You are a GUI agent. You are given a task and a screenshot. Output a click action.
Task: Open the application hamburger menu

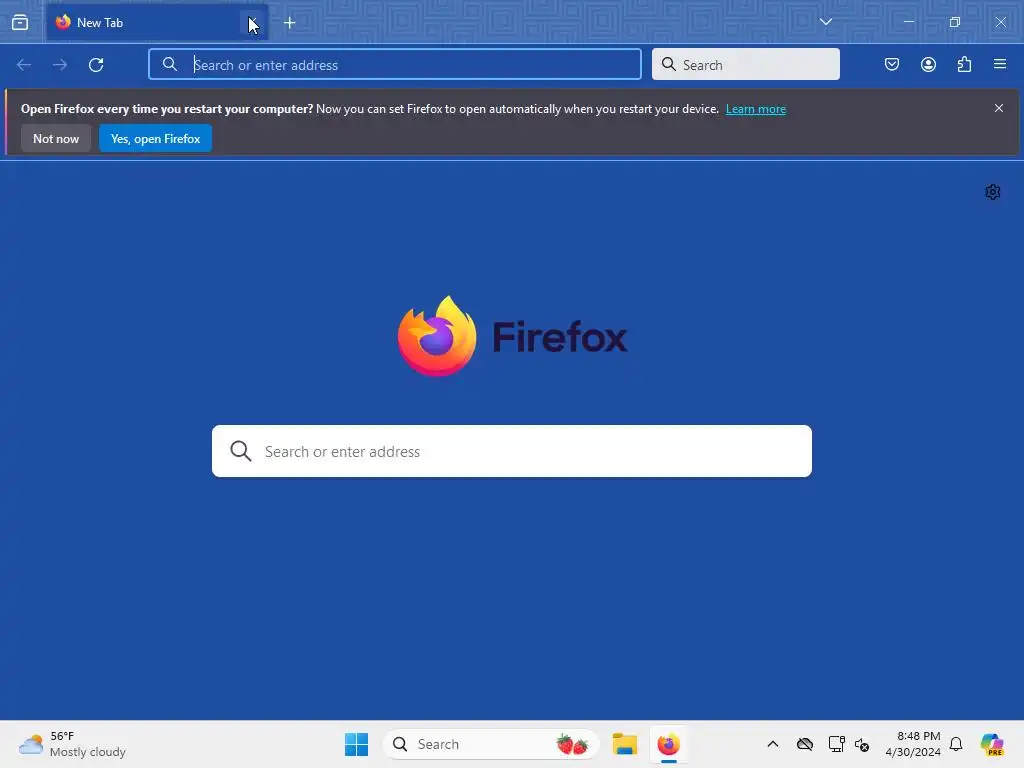[x=1000, y=64]
